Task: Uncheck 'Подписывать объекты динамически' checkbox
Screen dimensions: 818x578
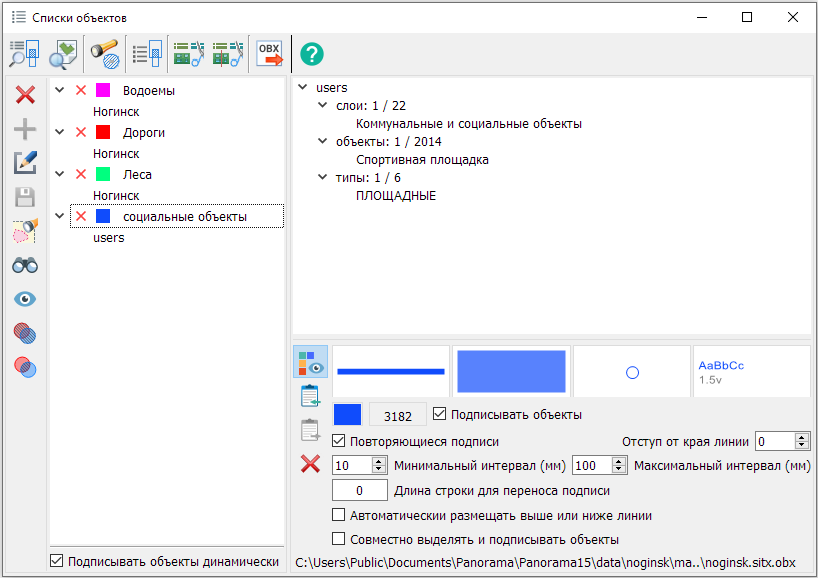Action: tap(57, 561)
